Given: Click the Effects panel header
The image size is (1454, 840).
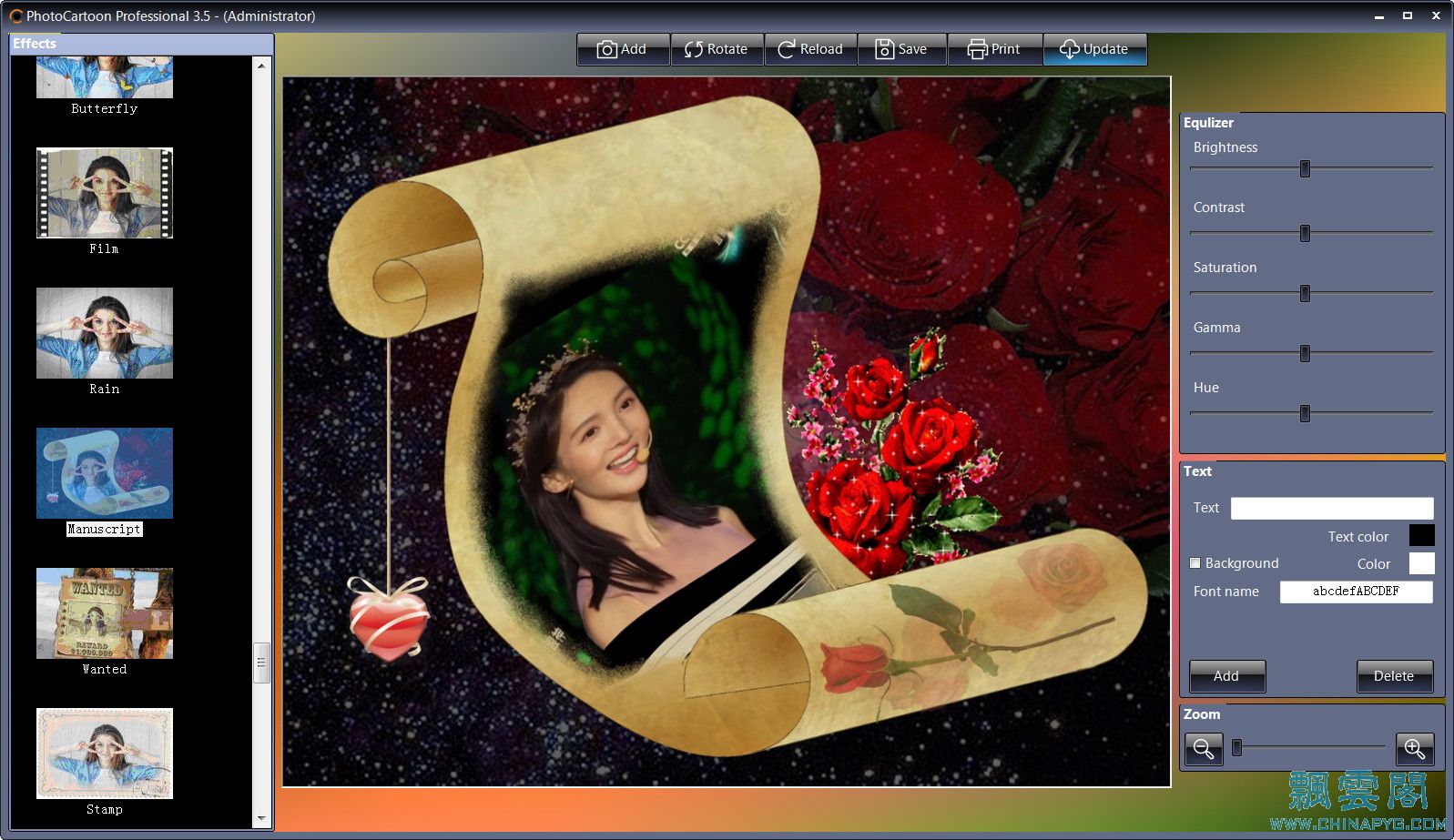Looking at the screenshot, I should [x=141, y=44].
